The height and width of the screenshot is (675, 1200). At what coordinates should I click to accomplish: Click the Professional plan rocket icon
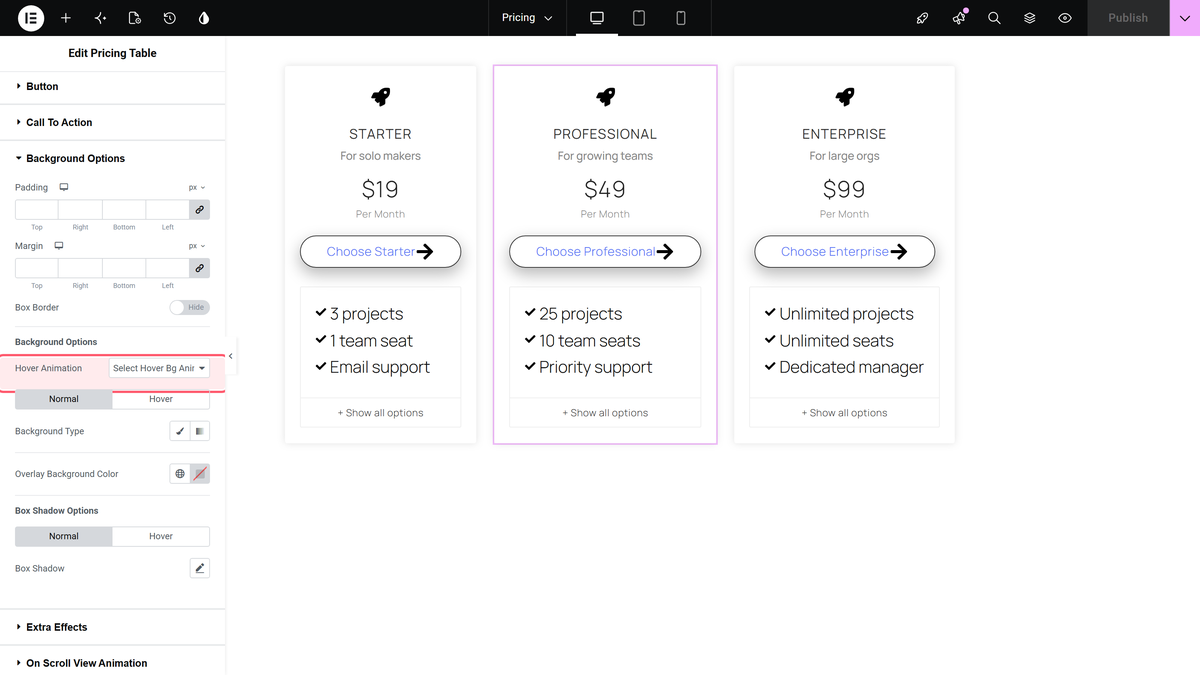(x=605, y=96)
